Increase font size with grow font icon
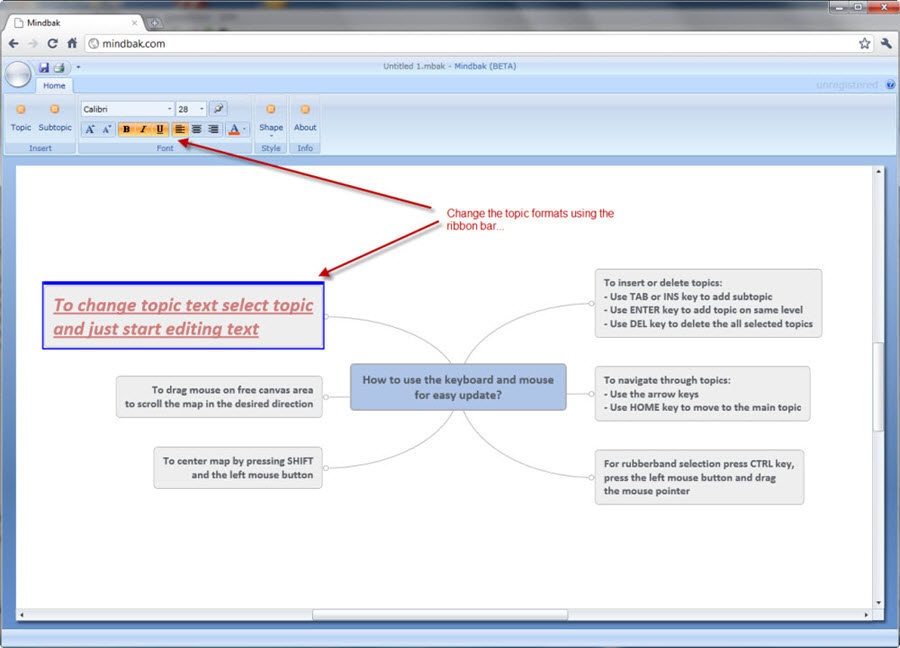The image size is (900, 648). tap(89, 129)
